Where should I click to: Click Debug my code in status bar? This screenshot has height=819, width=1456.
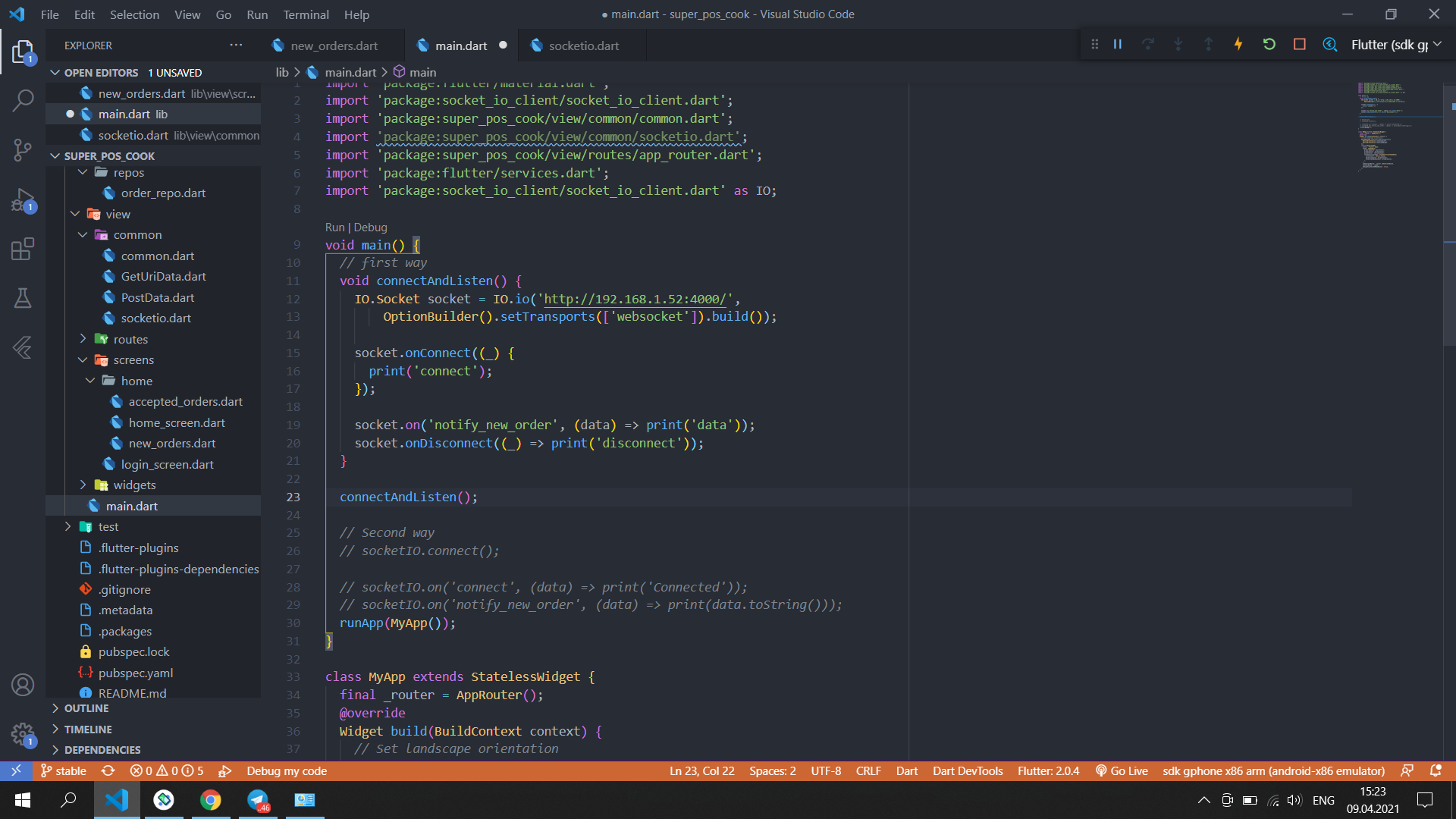coord(287,771)
